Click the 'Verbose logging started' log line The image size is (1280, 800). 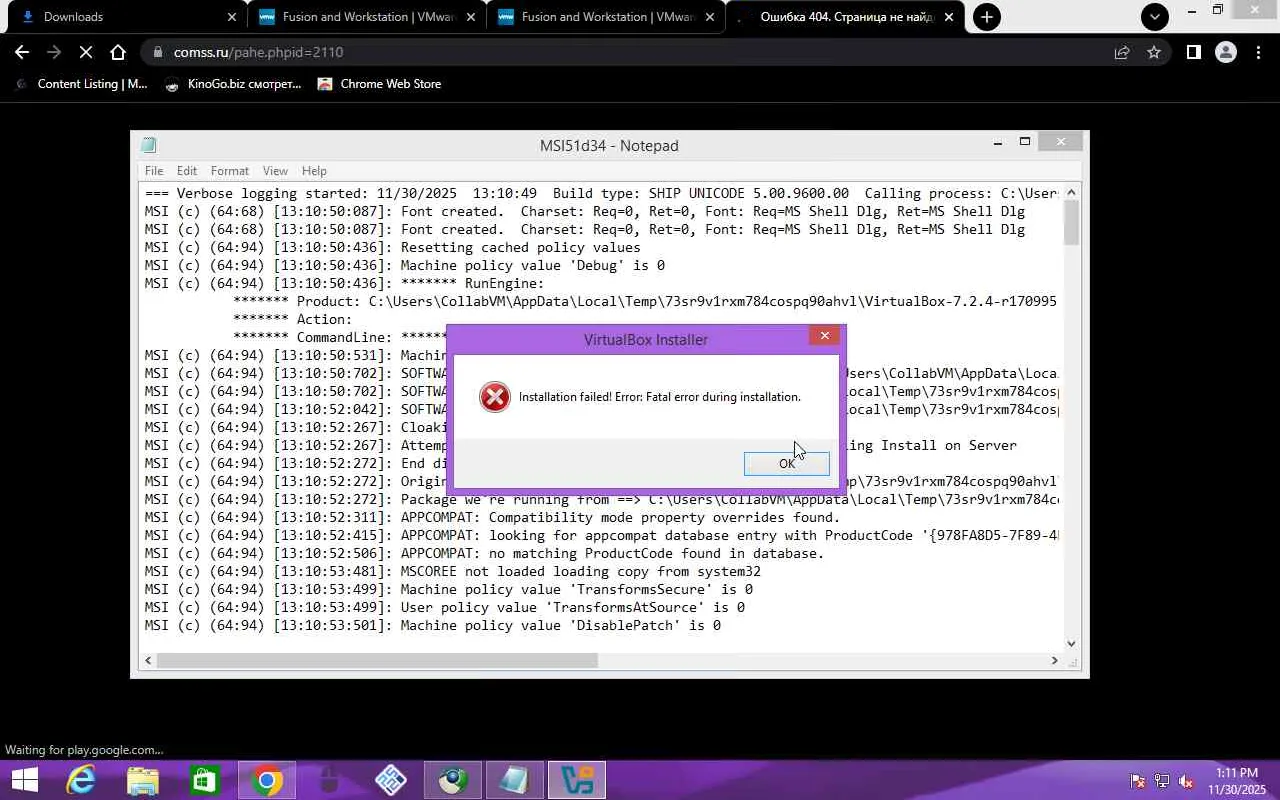point(601,193)
